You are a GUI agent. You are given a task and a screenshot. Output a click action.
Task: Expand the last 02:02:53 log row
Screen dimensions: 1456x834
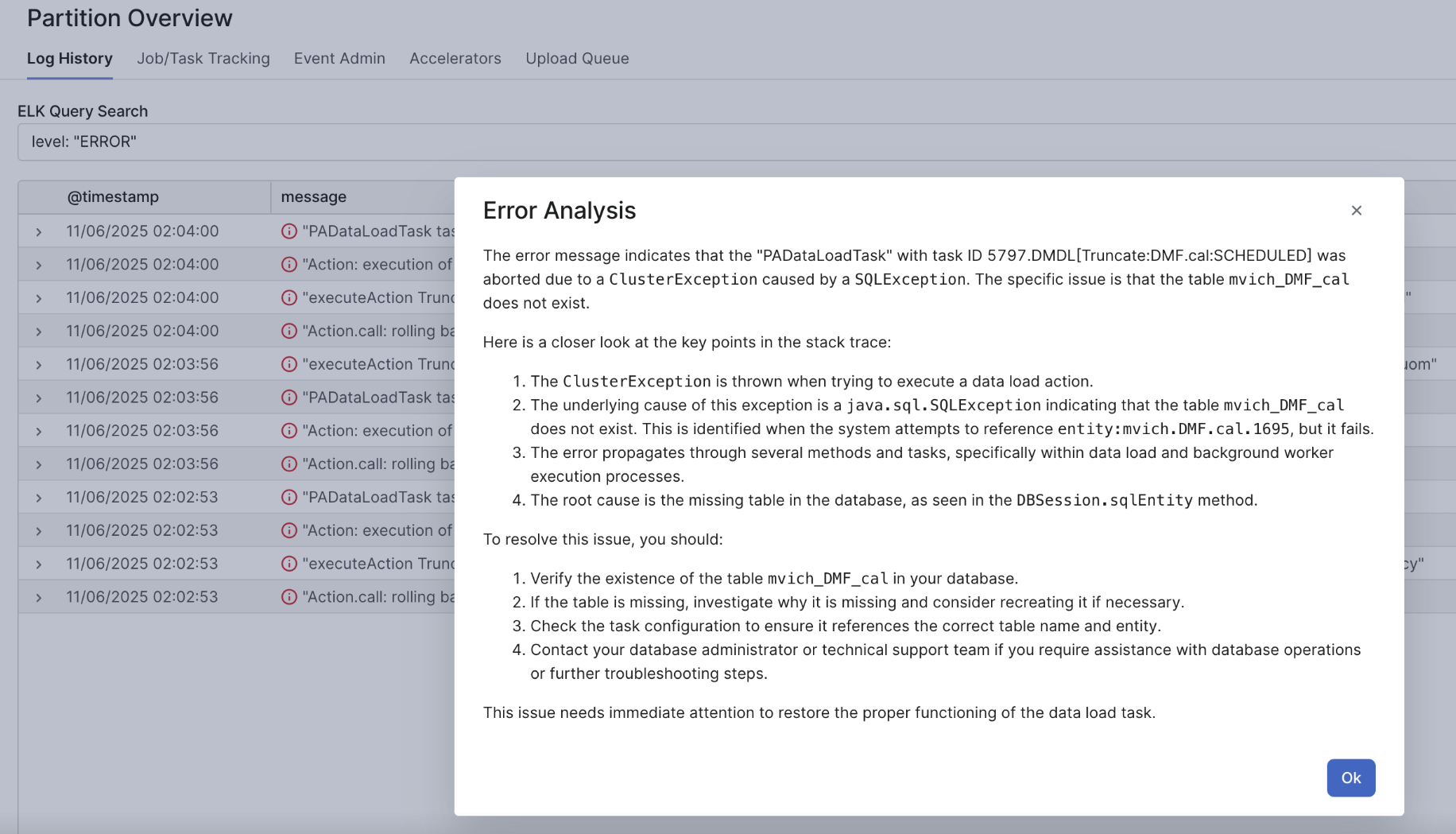(39, 598)
